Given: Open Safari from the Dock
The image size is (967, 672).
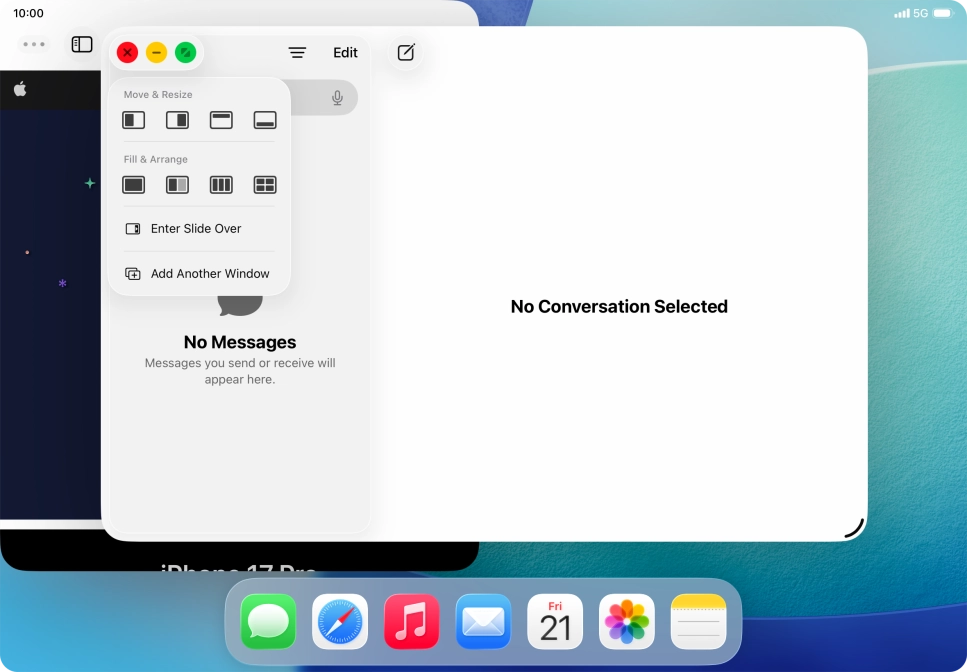Looking at the screenshot, I should point(340,621).
